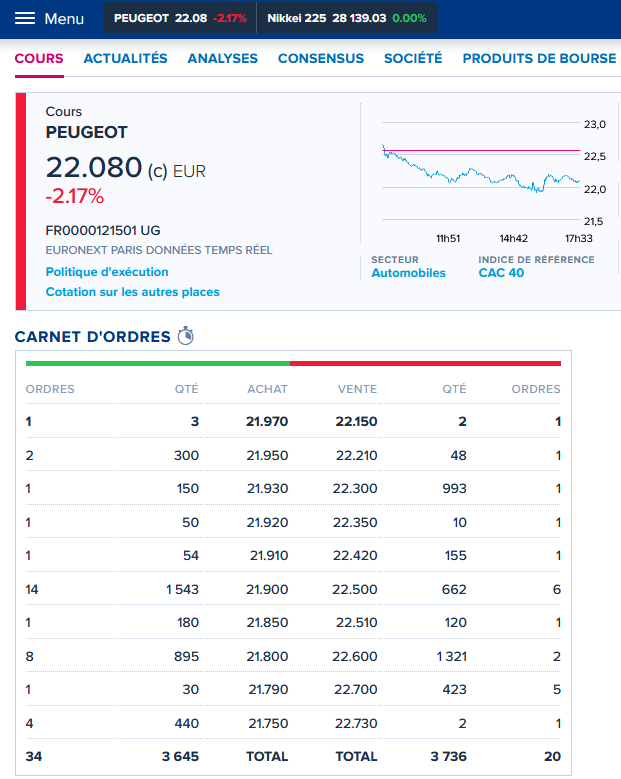
Task: Open the Nikkei 225 ticker item
Action: (x=347, y=18)
